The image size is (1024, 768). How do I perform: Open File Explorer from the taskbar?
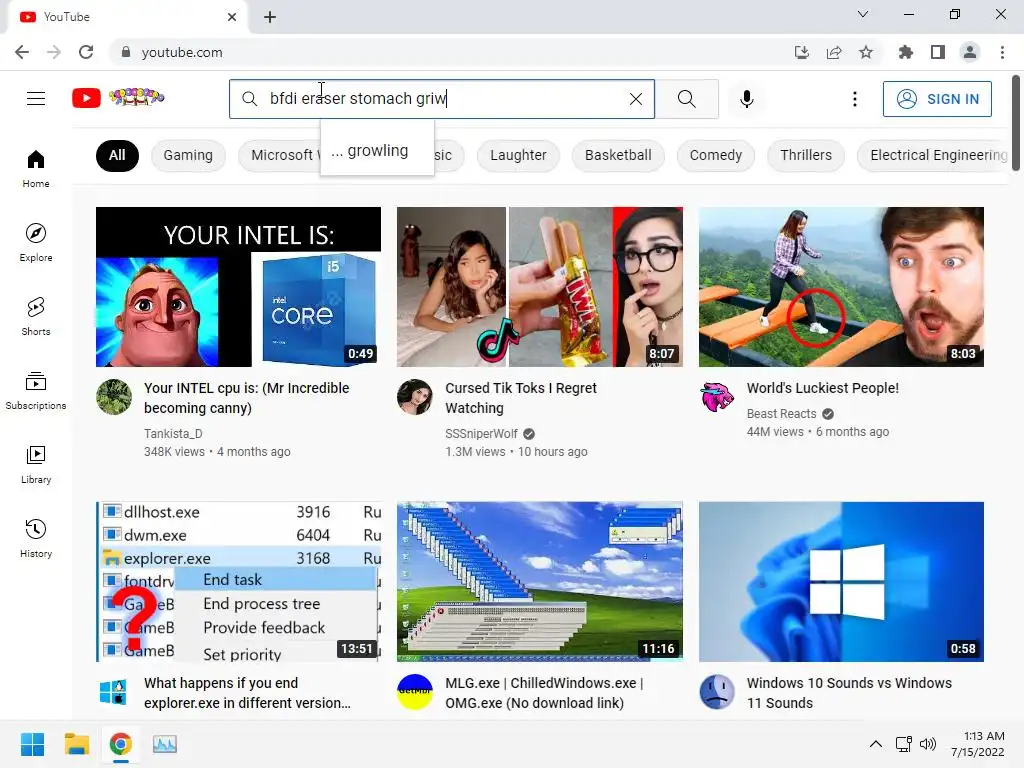pyautogui.click(x=76, y=744)
